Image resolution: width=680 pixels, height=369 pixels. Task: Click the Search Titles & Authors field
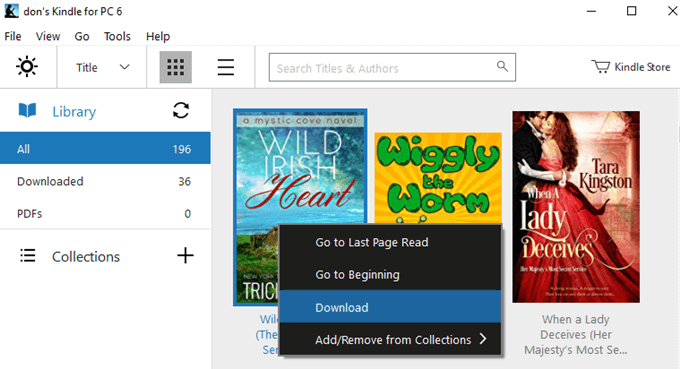pyautogui.click(x=392, y=67)
